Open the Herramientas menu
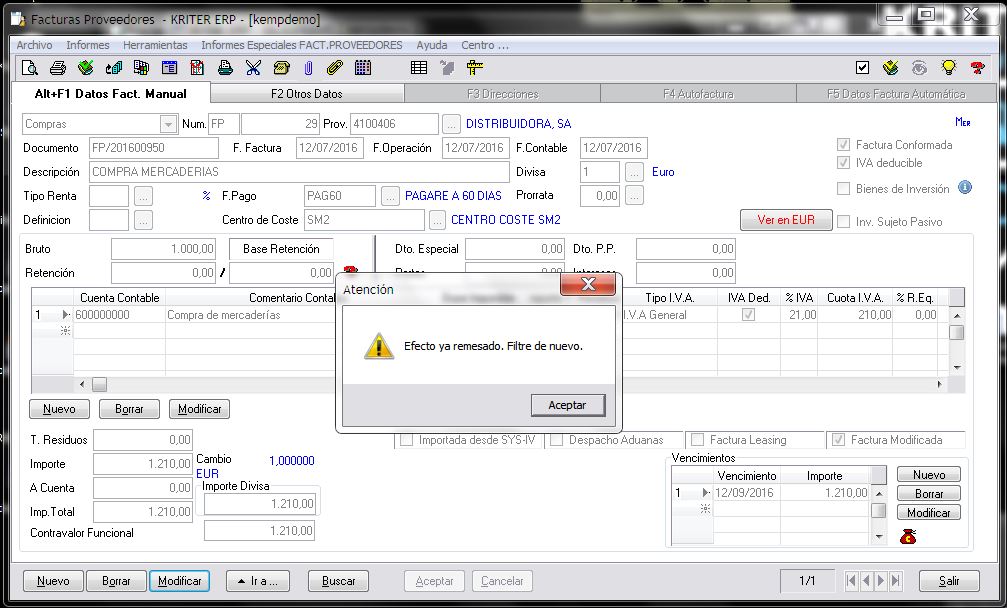The image size is (1007, 608). coord(155,45)
